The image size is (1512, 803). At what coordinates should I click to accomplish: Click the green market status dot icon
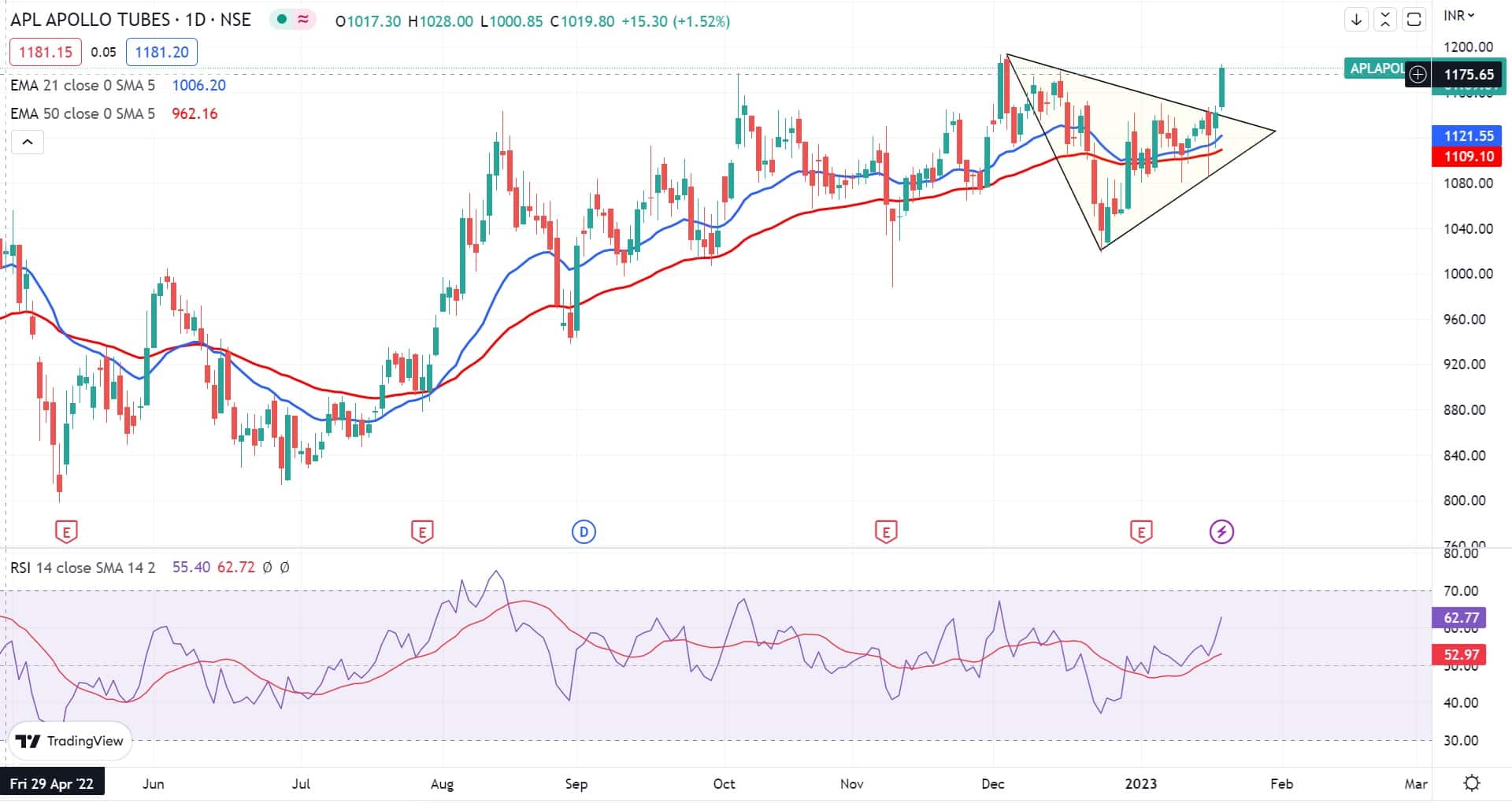pos(281,20)
